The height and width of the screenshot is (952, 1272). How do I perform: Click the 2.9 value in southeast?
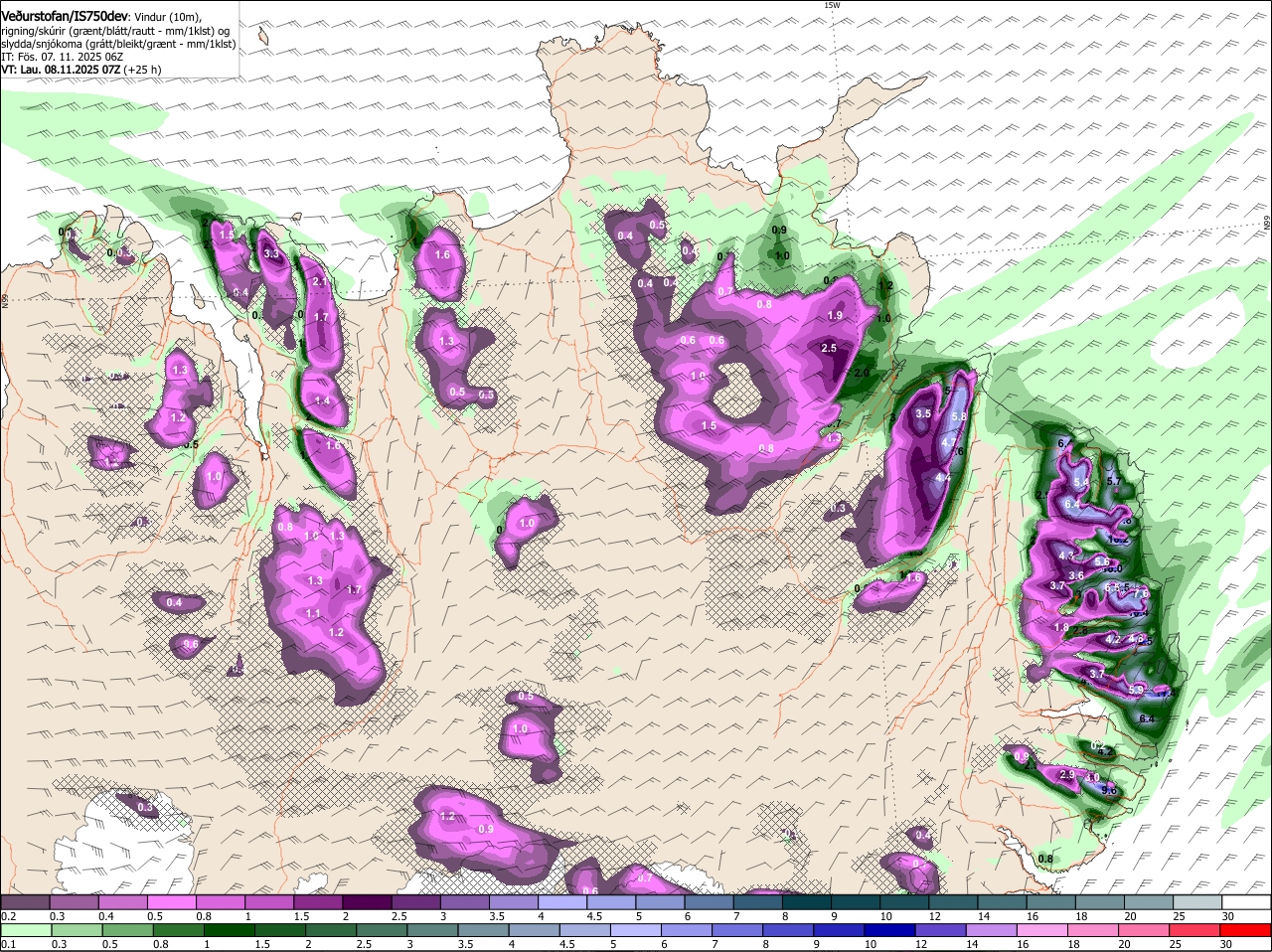pyautogui.click(x=1068, y=774)
